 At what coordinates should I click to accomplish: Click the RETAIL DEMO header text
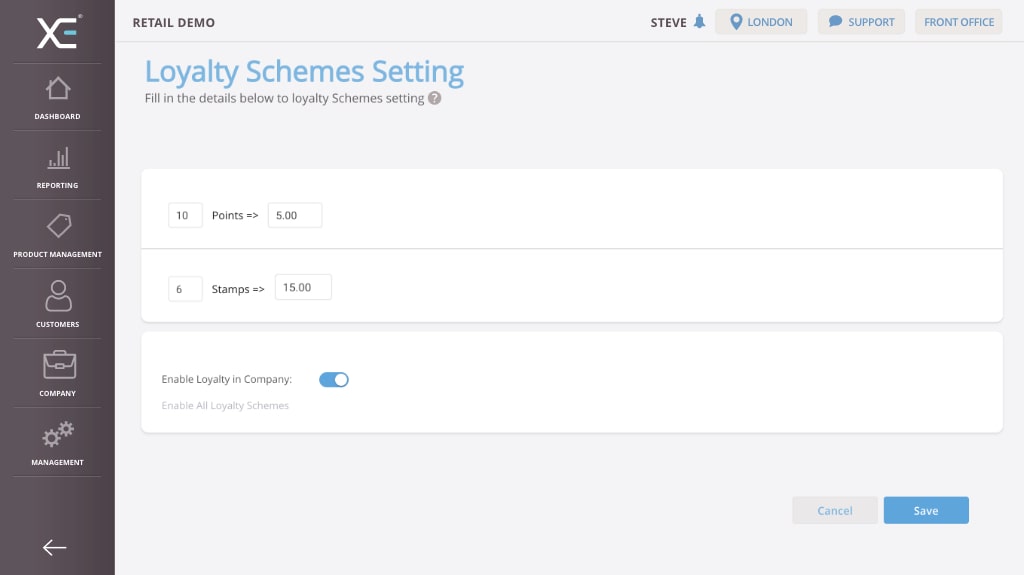tap(174, 22)
